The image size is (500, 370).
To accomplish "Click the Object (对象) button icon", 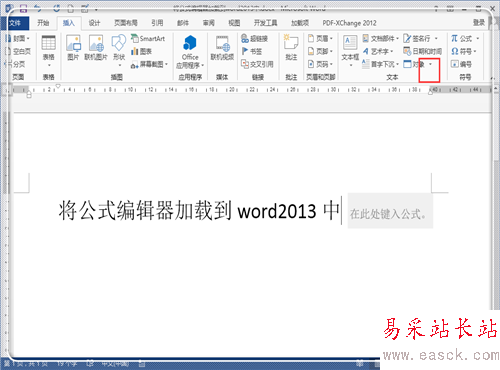I will (407, 64).
